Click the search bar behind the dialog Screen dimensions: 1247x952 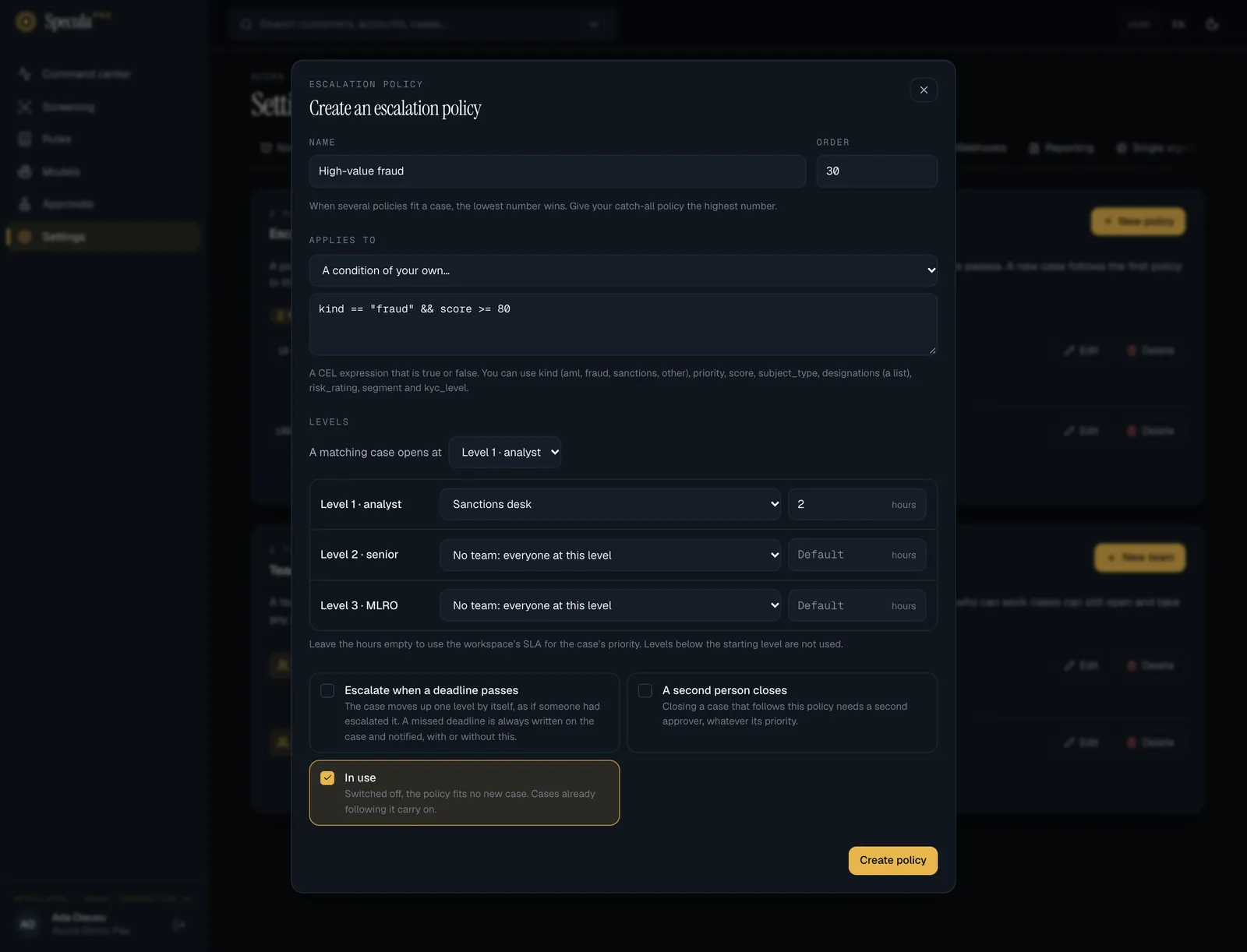click(422, 24)
